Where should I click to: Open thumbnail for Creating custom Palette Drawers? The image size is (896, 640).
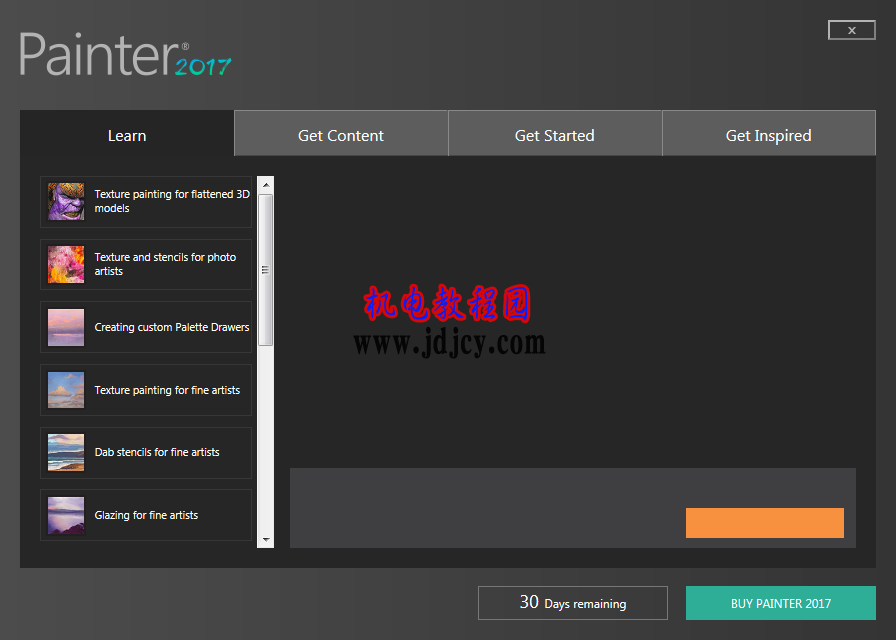click(x=66, y=327)
